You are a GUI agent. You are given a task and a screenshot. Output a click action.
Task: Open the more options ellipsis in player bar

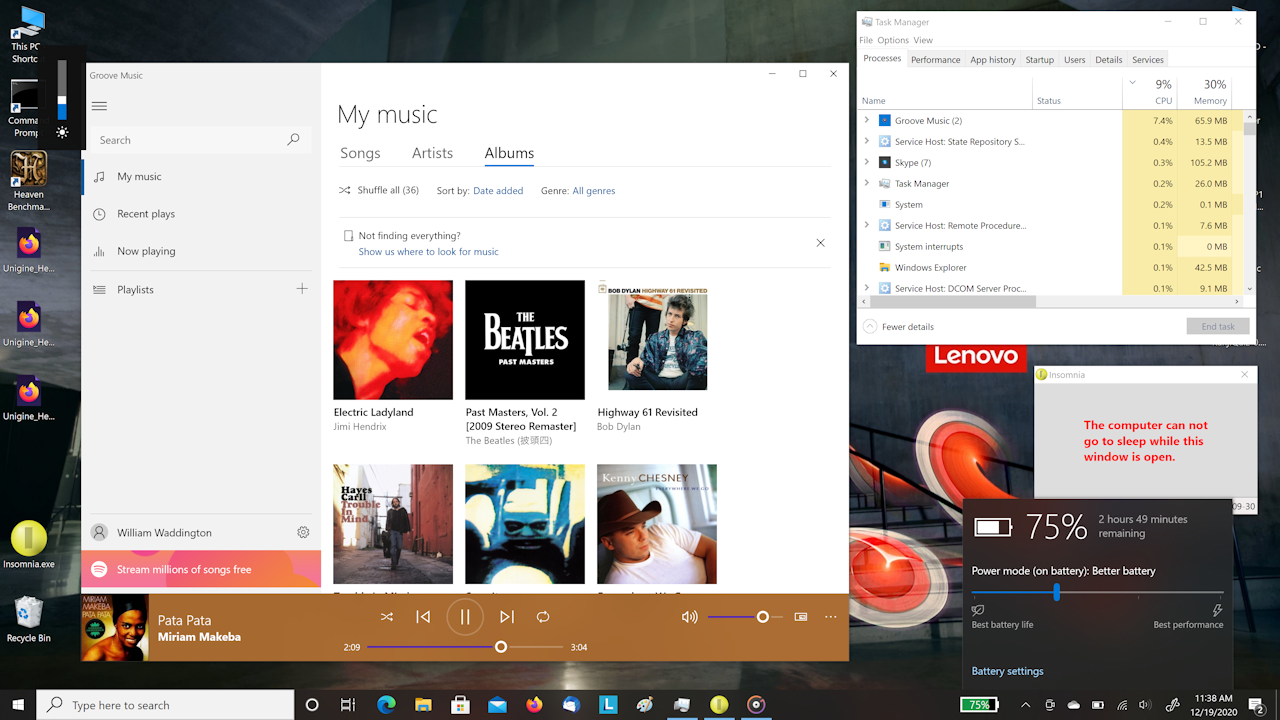coord(830,617)
